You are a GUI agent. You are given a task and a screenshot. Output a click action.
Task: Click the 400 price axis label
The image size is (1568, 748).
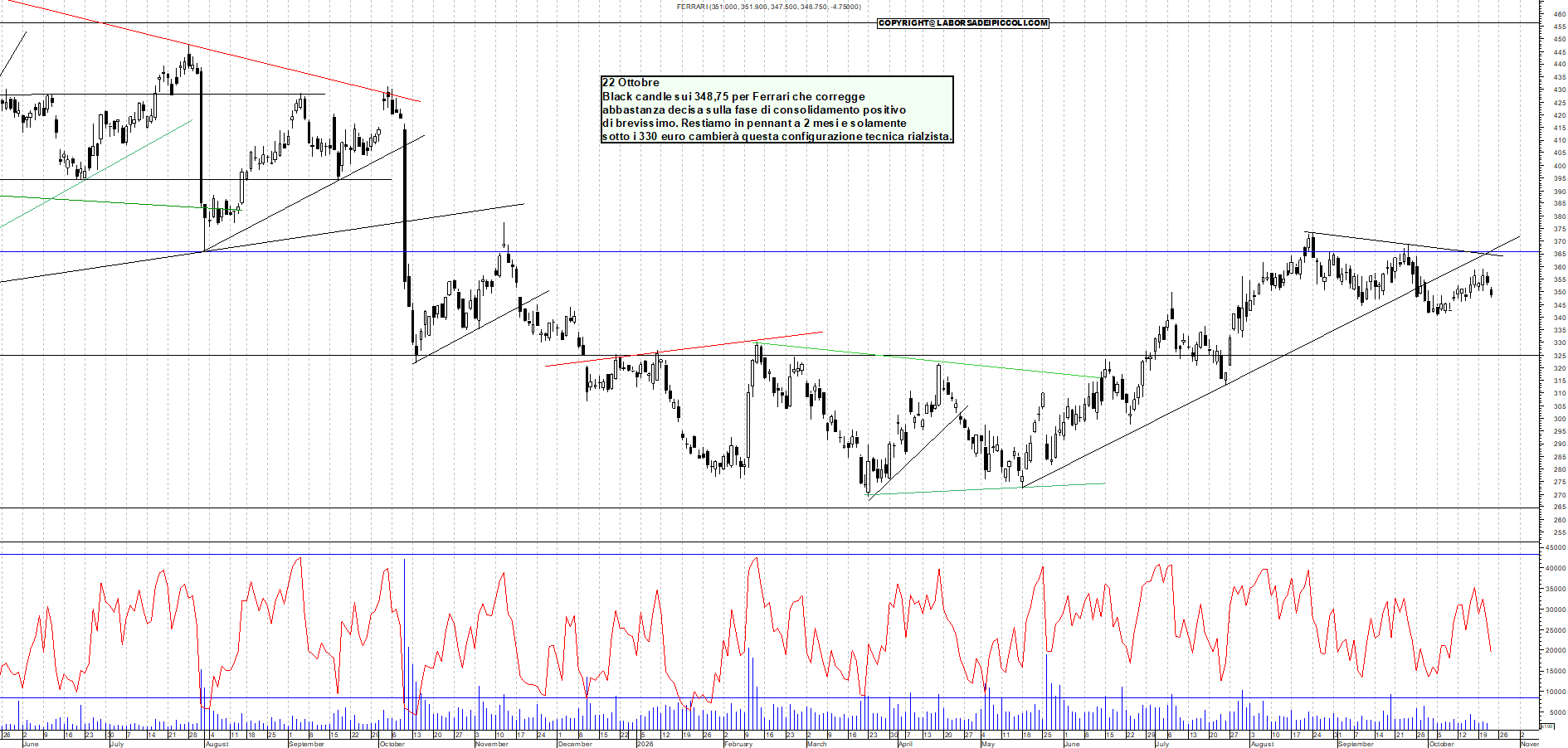(x=1559, y=166)
